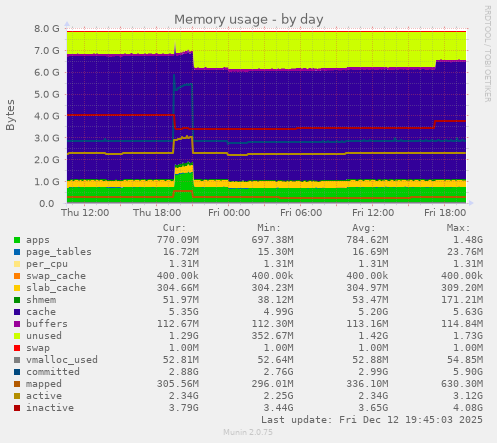Click the 'inactive' legend label

click(x=50, y=408)
